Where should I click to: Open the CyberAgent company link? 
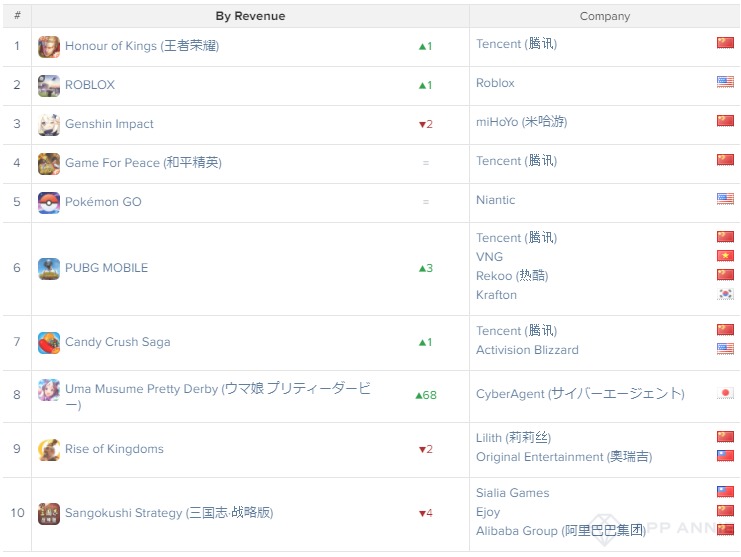tap(580, 394)
